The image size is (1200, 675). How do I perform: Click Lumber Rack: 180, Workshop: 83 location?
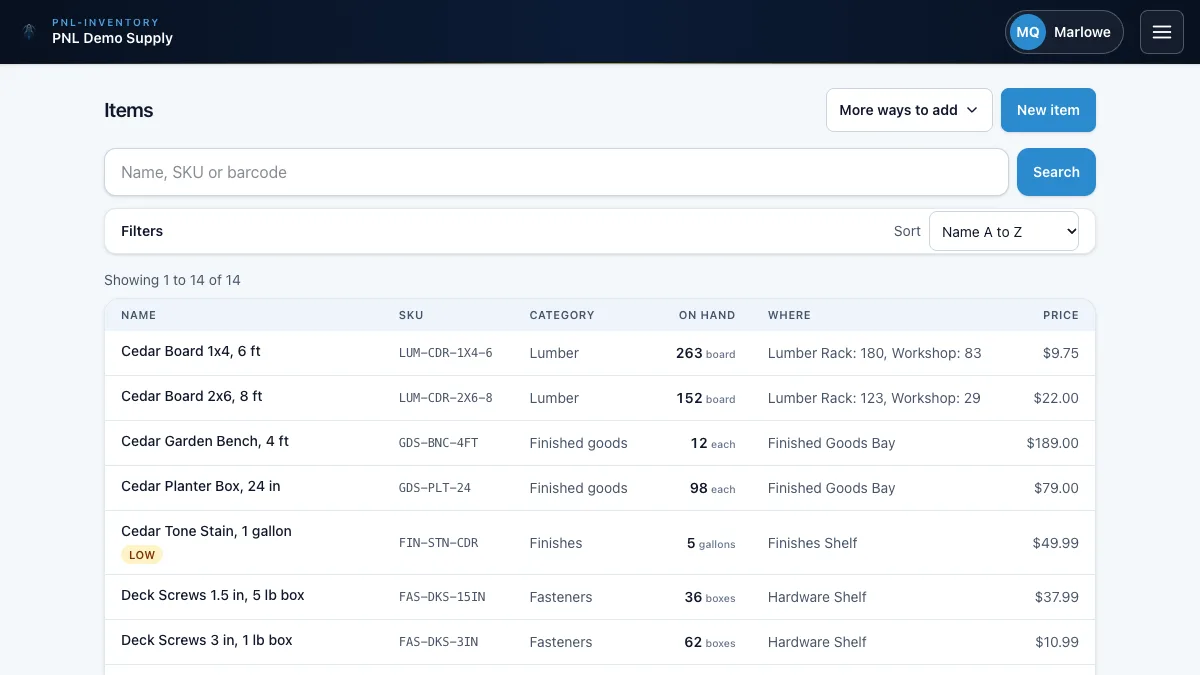click(875, 353)
